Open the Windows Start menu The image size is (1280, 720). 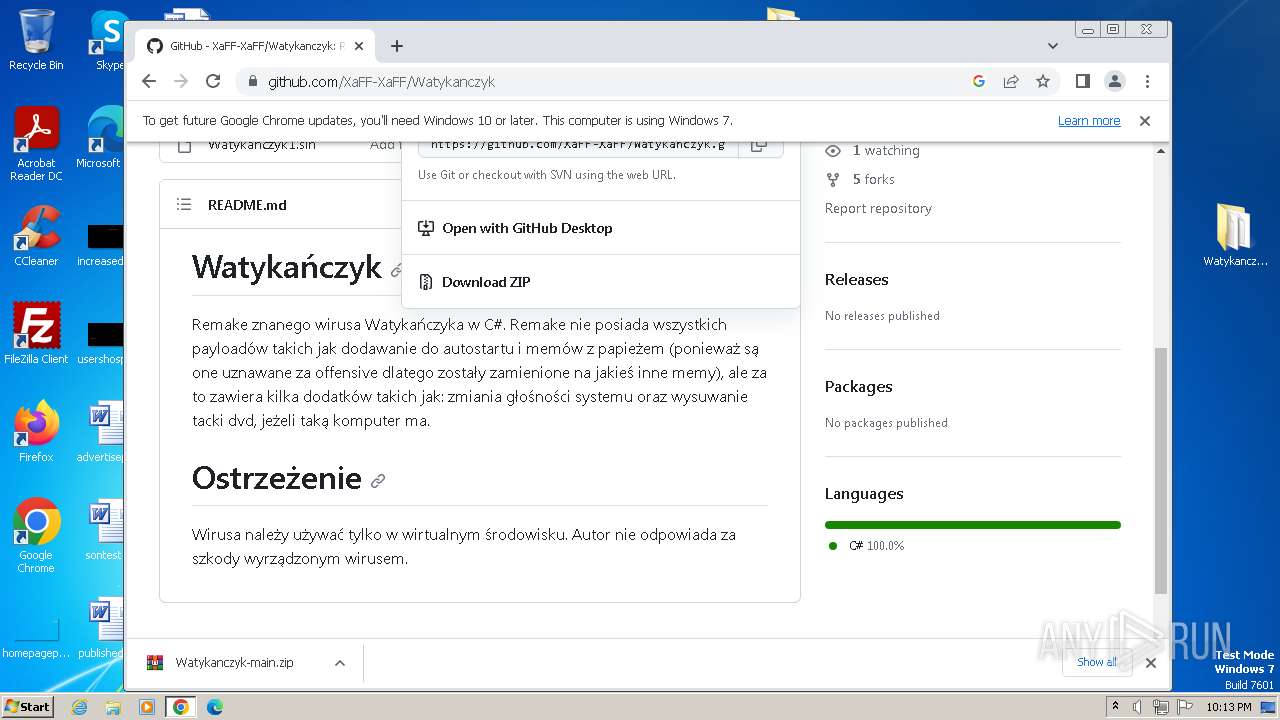tap(27, 706)
